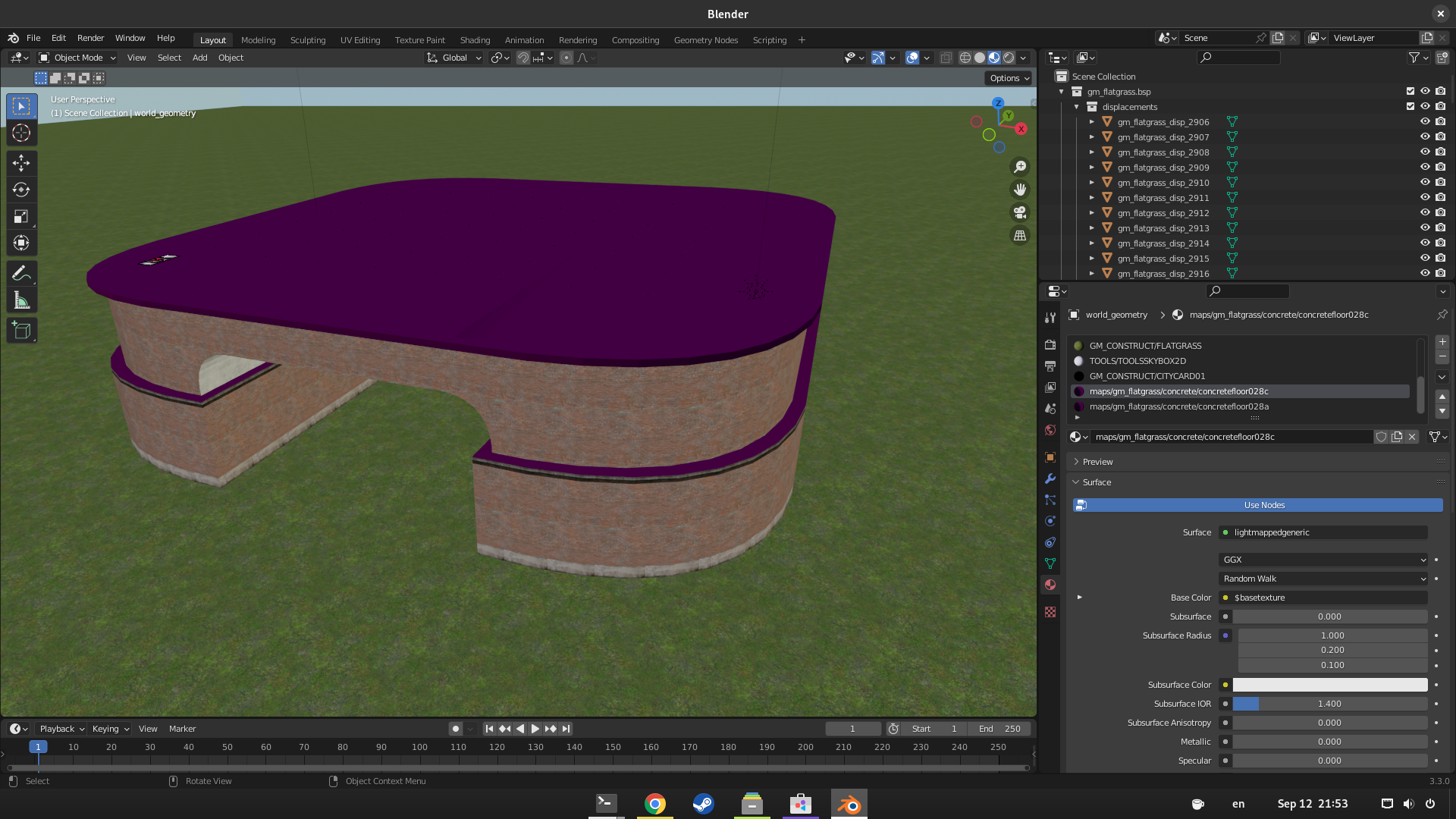
Task: Disable render visibility for gm_flatgrass_disp_2908
Action: [x=1440, y=152]
